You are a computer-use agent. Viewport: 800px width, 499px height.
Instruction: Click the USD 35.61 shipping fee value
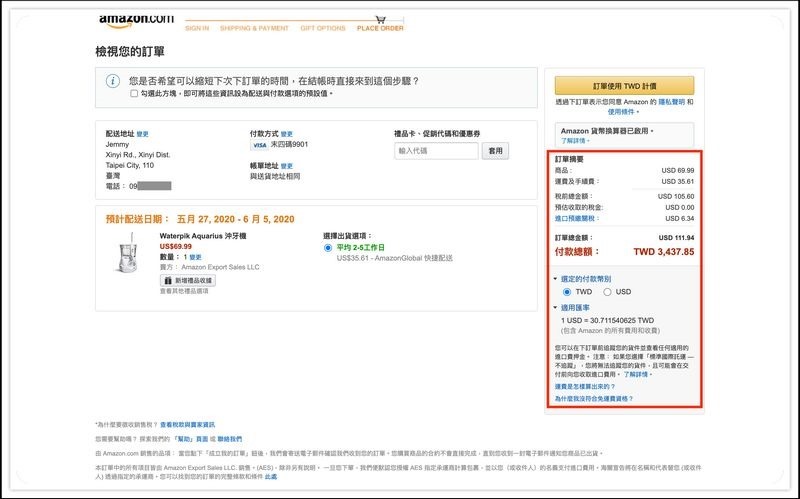(x=678, y=182)
